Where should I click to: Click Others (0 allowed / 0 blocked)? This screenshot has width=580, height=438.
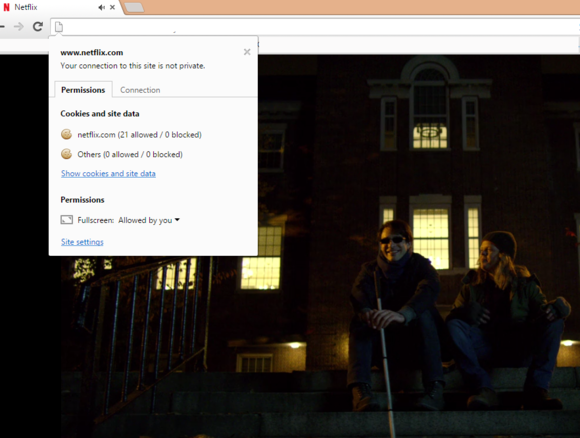[x=130, y=154]
